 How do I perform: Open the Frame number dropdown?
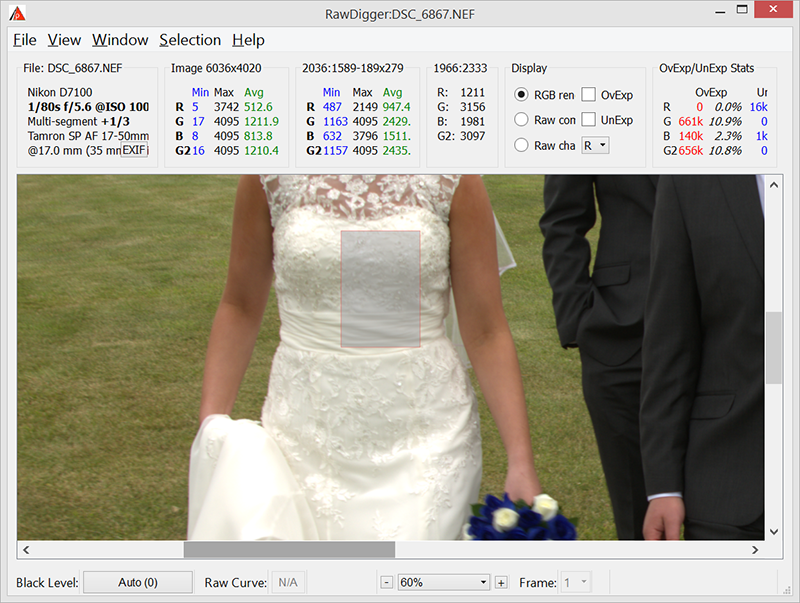pyautogui.click(x=578, y=582)
